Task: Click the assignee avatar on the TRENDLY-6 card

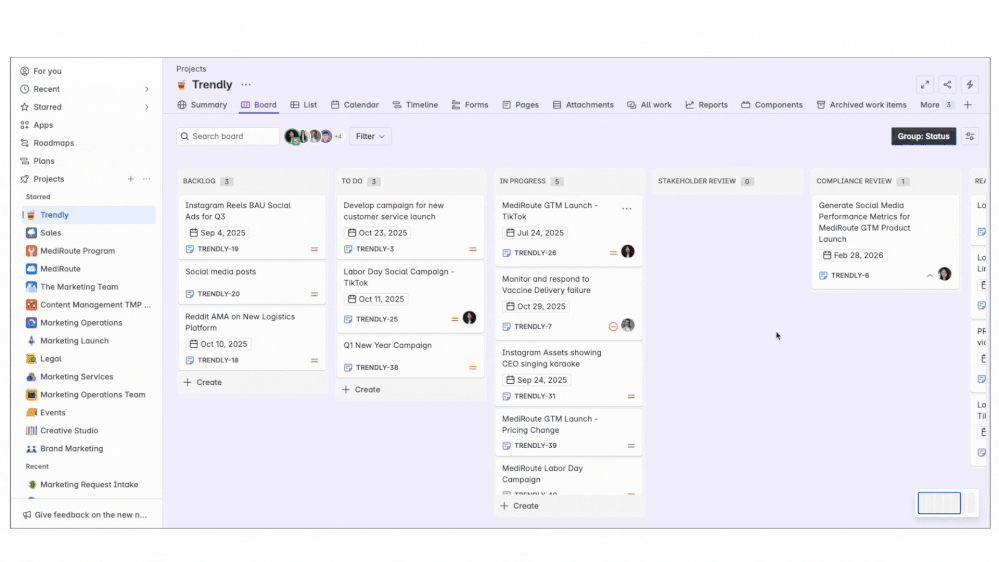Action: tap(944, 274)
